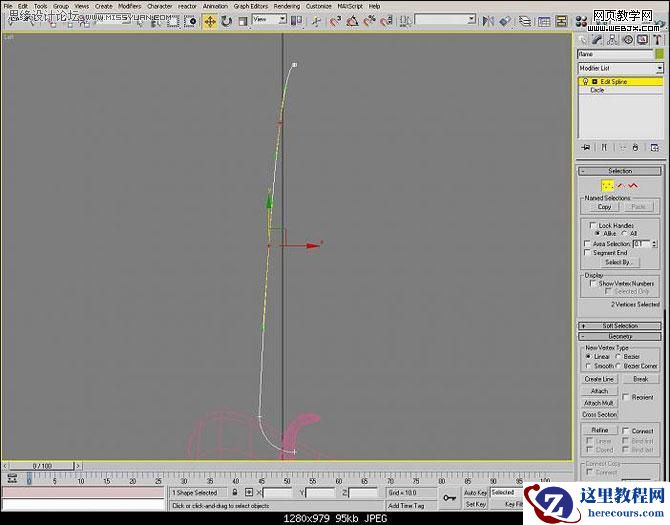Viewport: 670px width, 525px height.
Task: Click the Refine button
Action: 599,430
